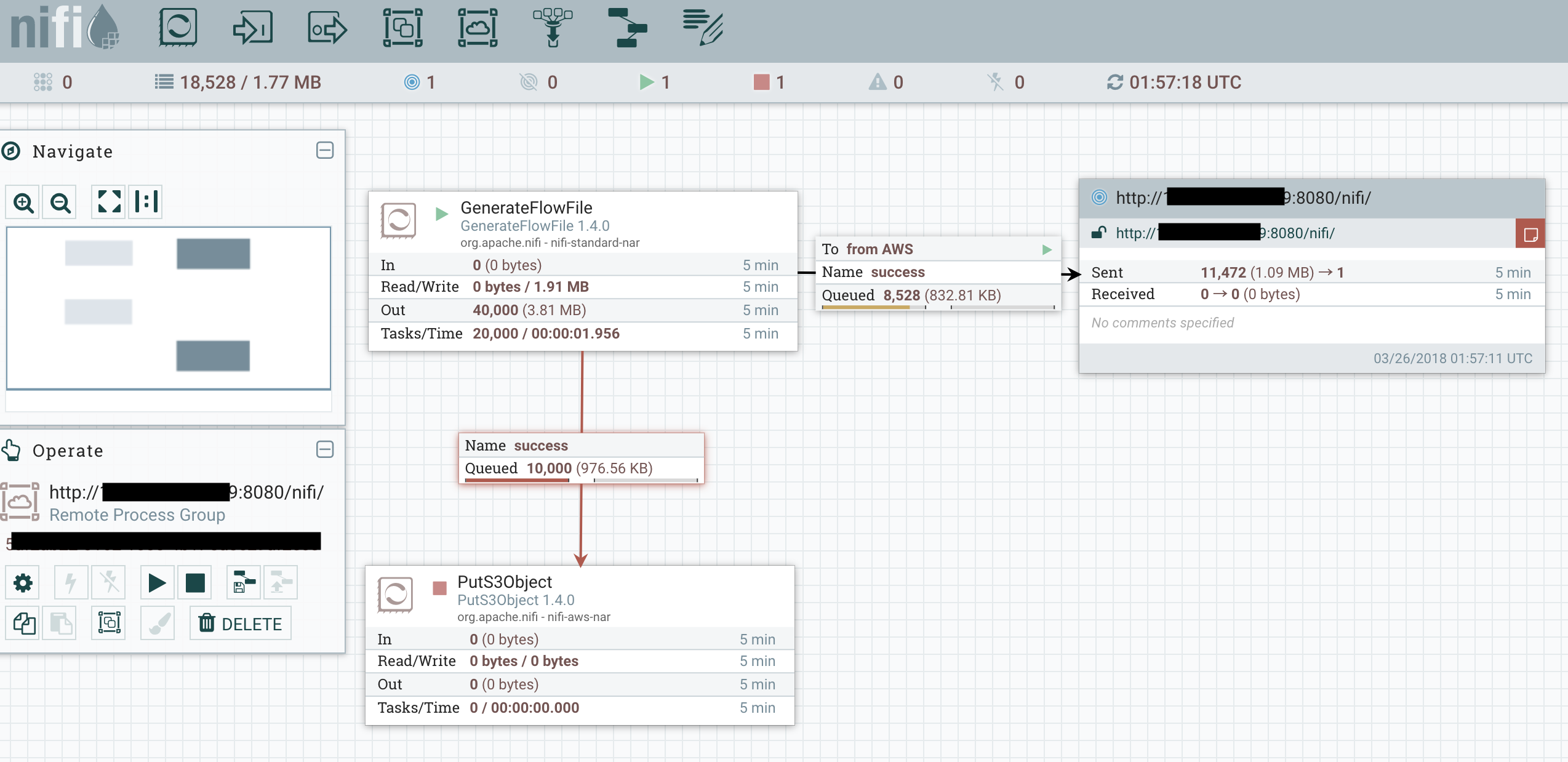Click the running components status icon
Screen dimensions: 1568x762
coord(646,82)
